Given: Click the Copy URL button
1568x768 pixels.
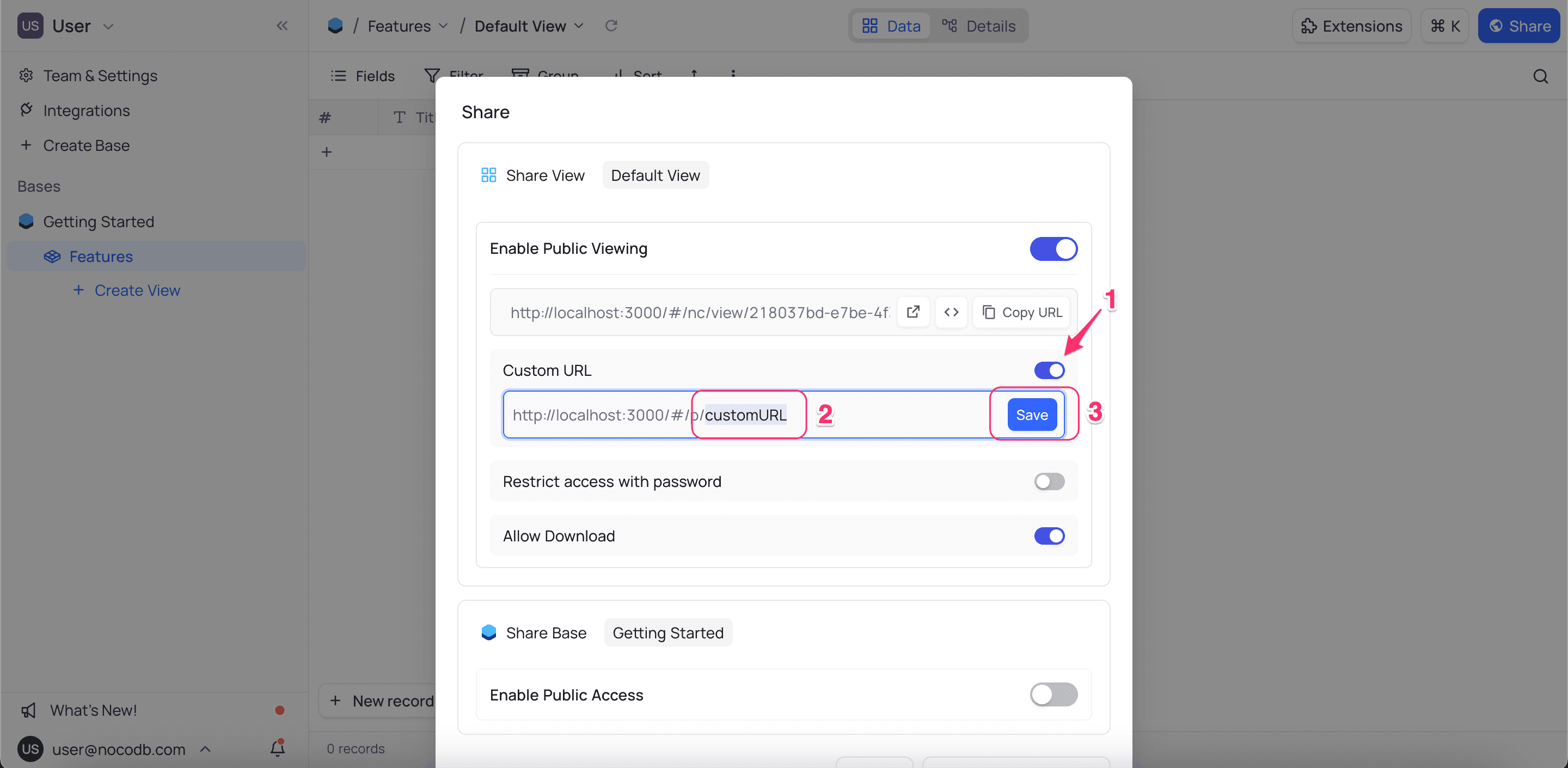Looking at the screenshot, I should (x=1022, y=313).
